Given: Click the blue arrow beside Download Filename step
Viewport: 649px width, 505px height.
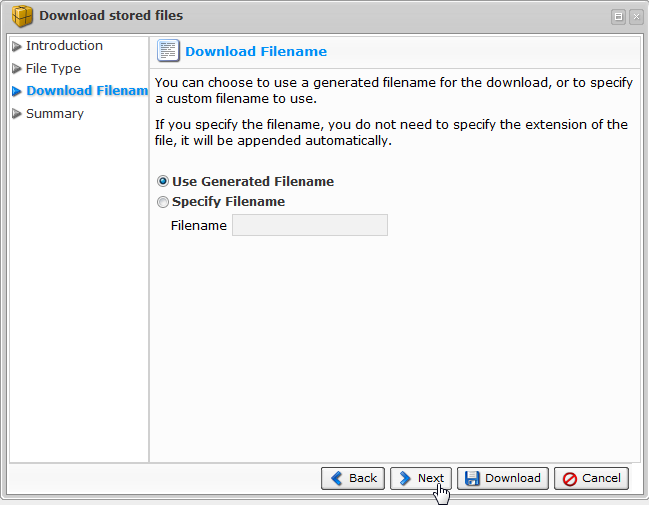Looking at the screenshot, I should click(x=17, y=91).
